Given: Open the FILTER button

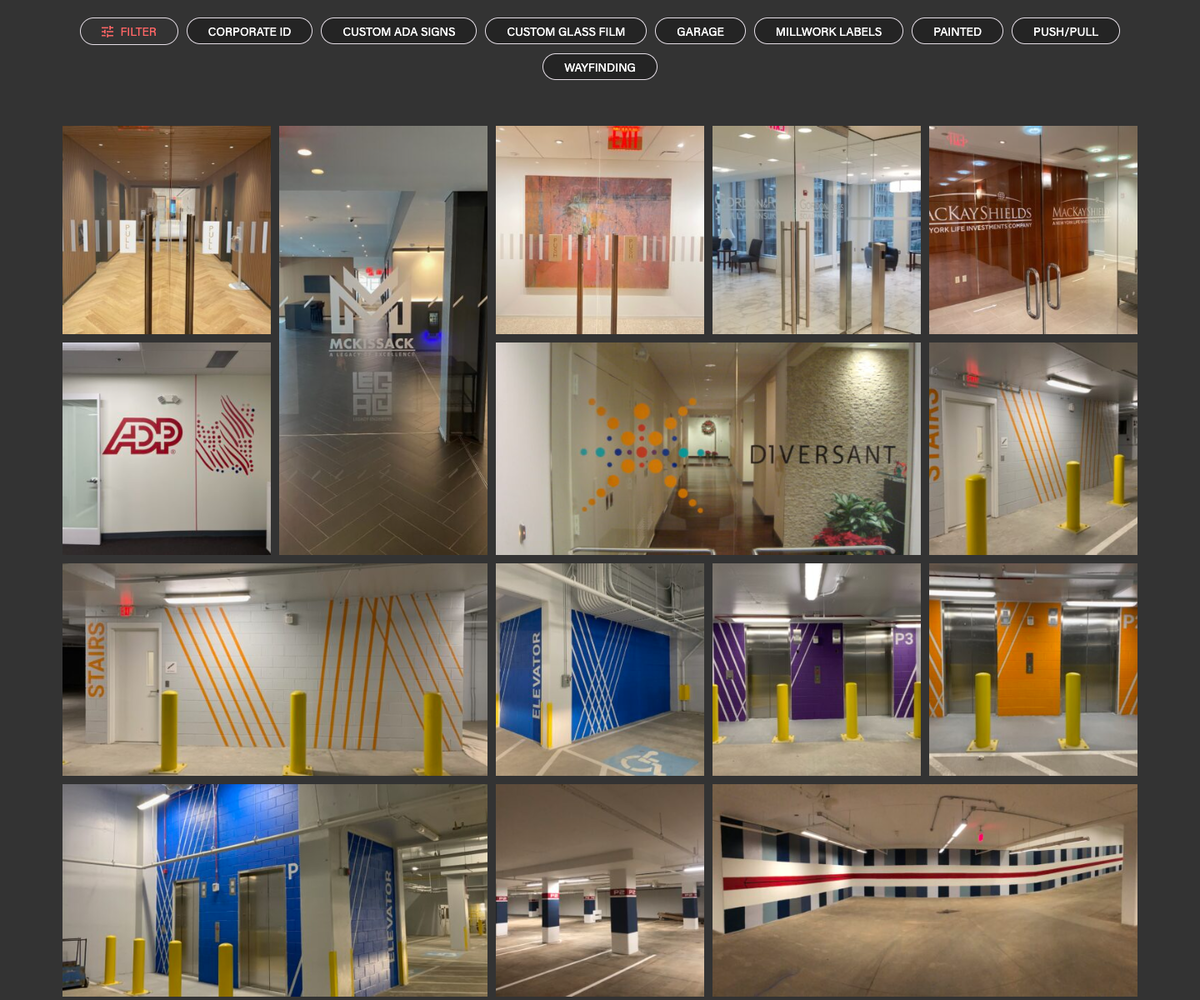Looking at the screenshot, I should pos(129,32).
